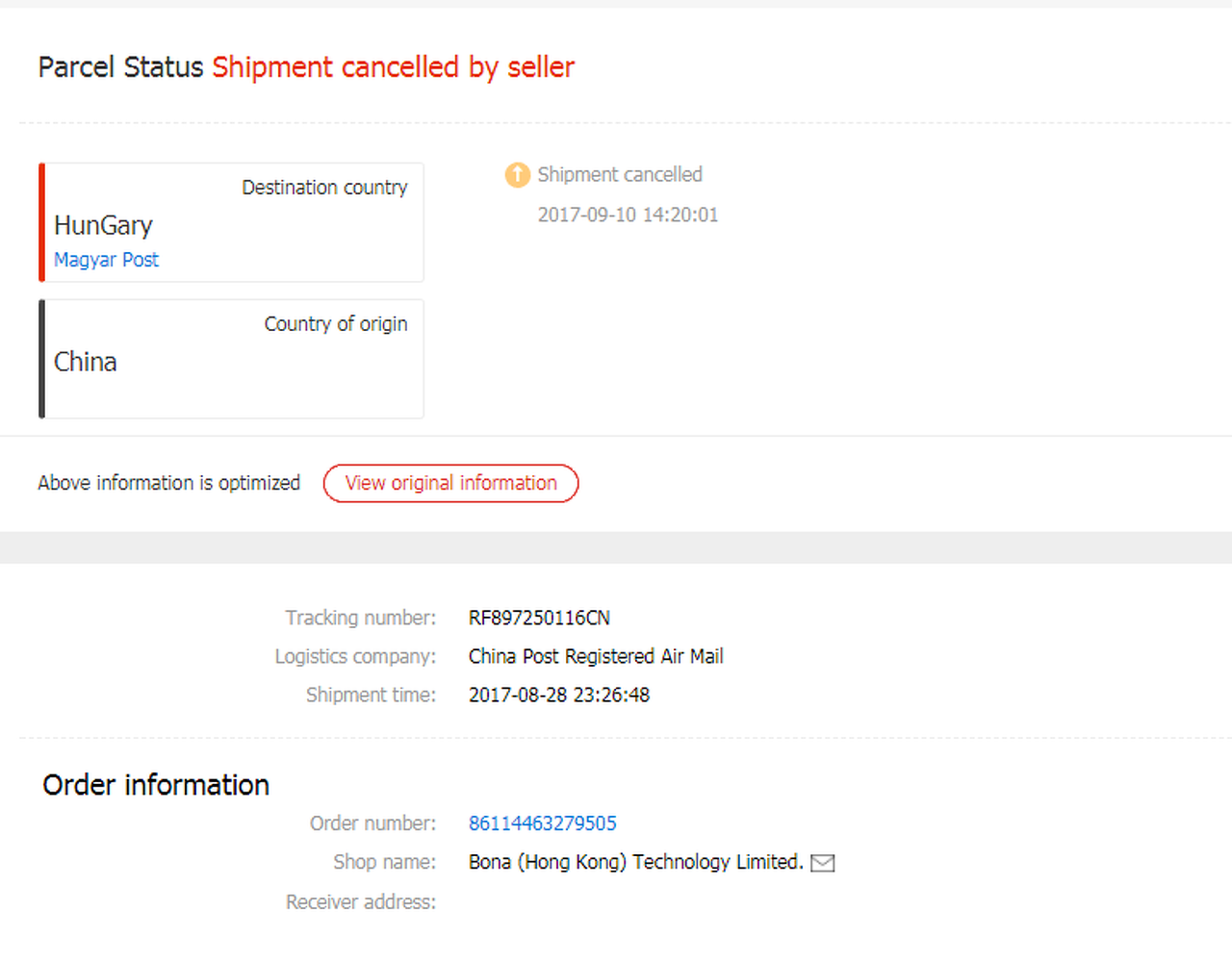Click the shipment time 2017-08-28 23:26:48
1232x962 pixels.
pos(558,695)
